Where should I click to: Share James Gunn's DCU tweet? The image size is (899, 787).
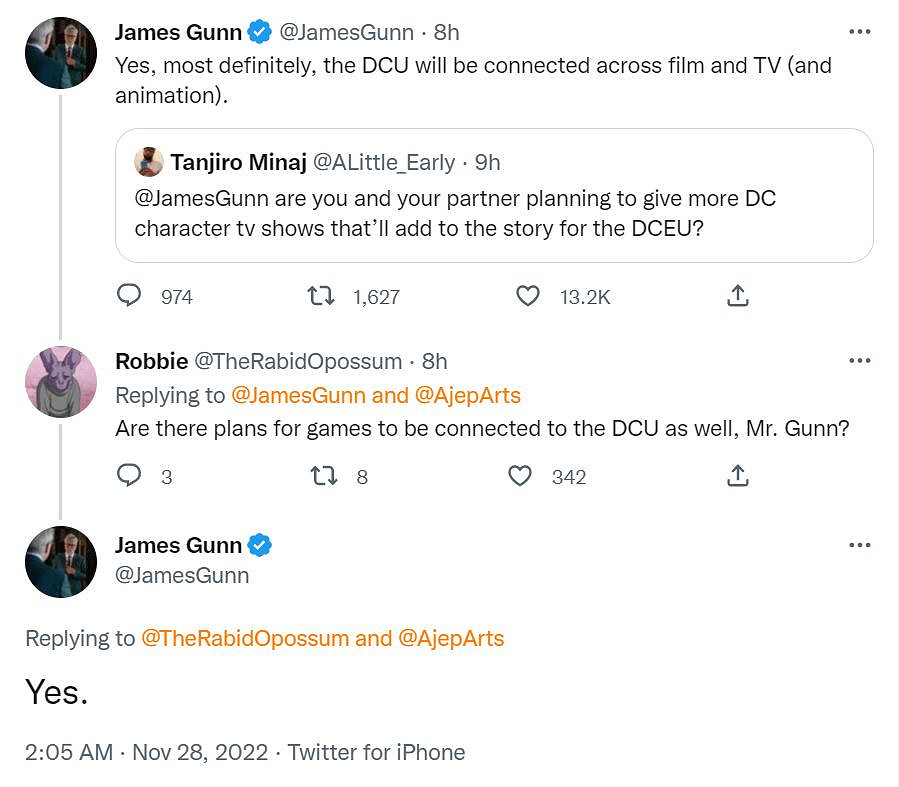(x=737, y=296)
